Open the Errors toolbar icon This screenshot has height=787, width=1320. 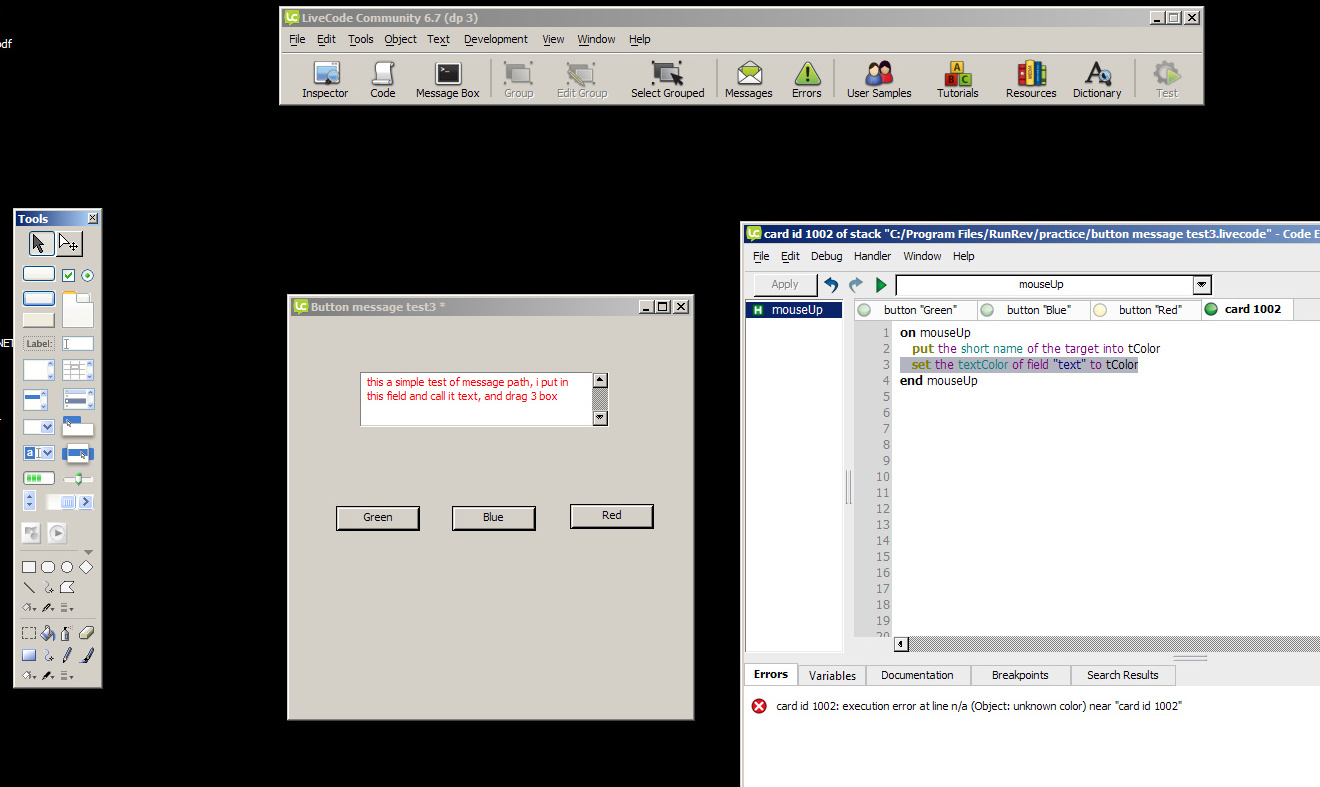pos(806,80)
